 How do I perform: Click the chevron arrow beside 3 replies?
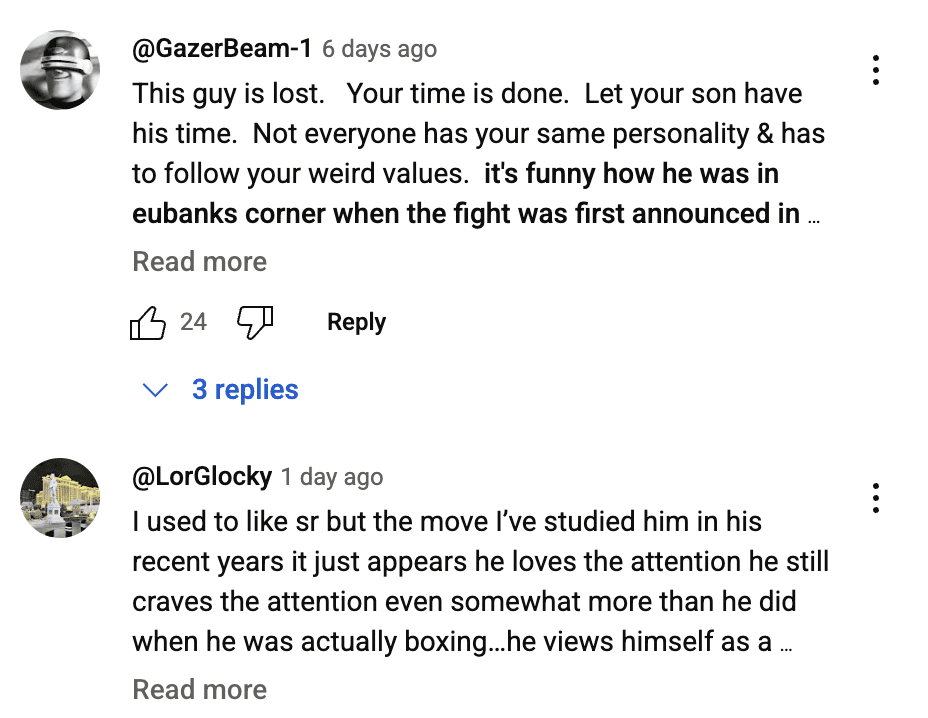click(x=155, y=390)
